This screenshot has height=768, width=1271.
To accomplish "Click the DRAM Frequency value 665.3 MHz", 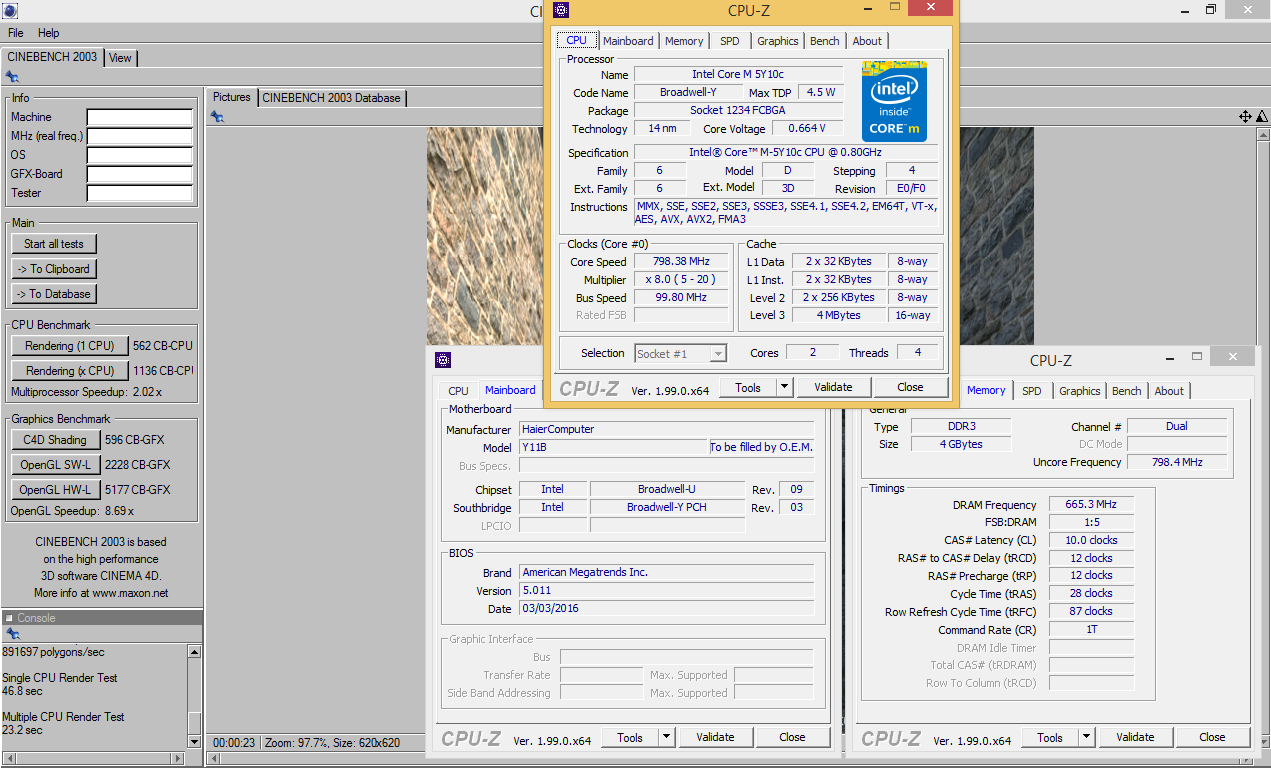I will coord(1091,505).
